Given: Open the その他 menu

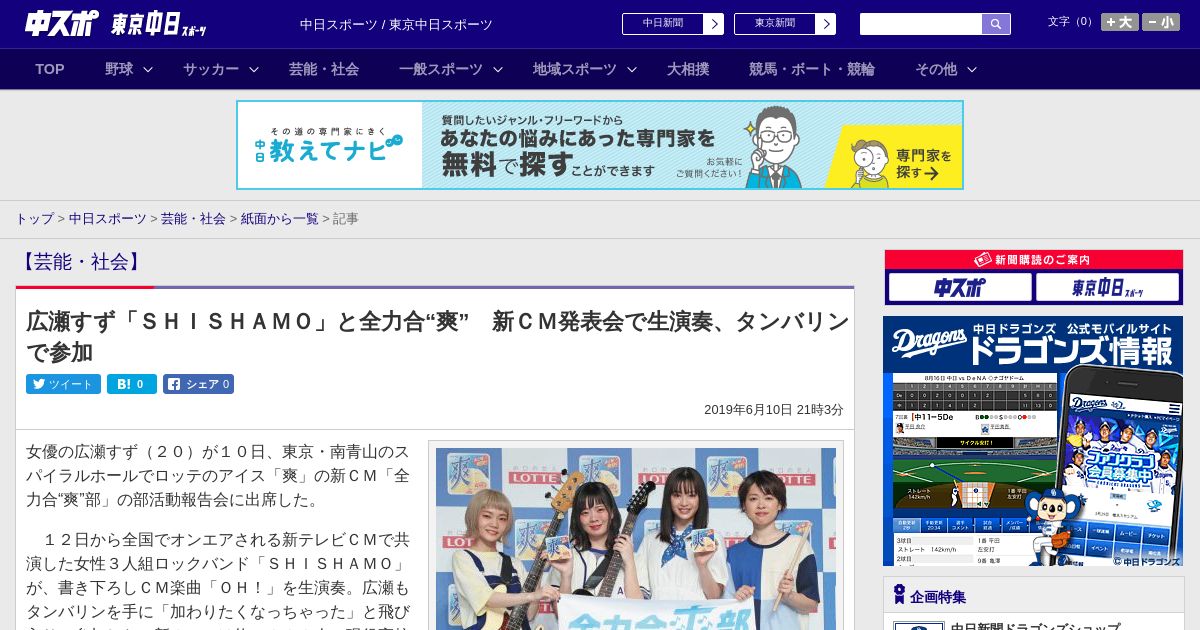Looking at the screenshot, I should [x=936, y=69].
